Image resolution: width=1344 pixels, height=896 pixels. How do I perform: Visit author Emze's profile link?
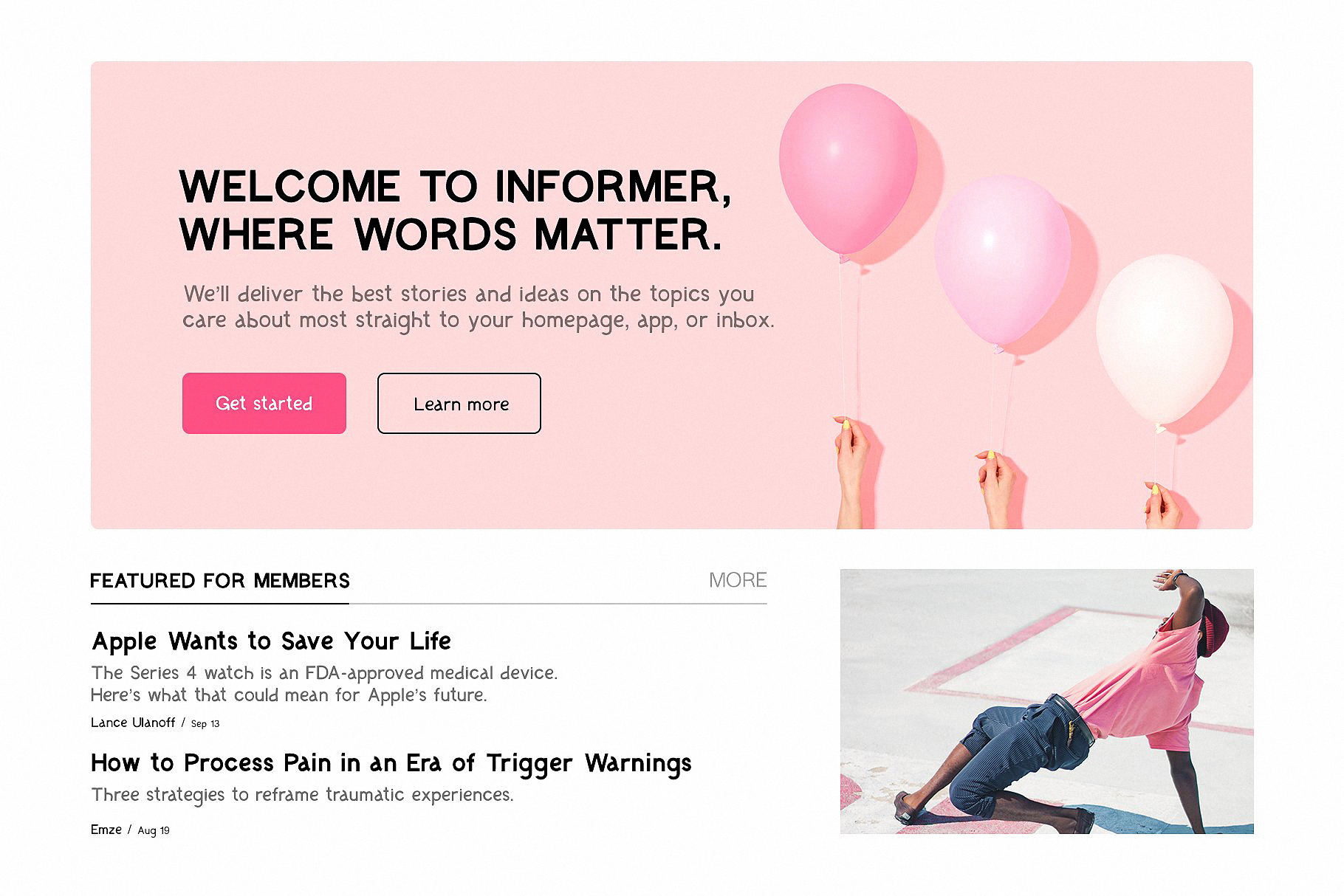[x=106, y=830]
